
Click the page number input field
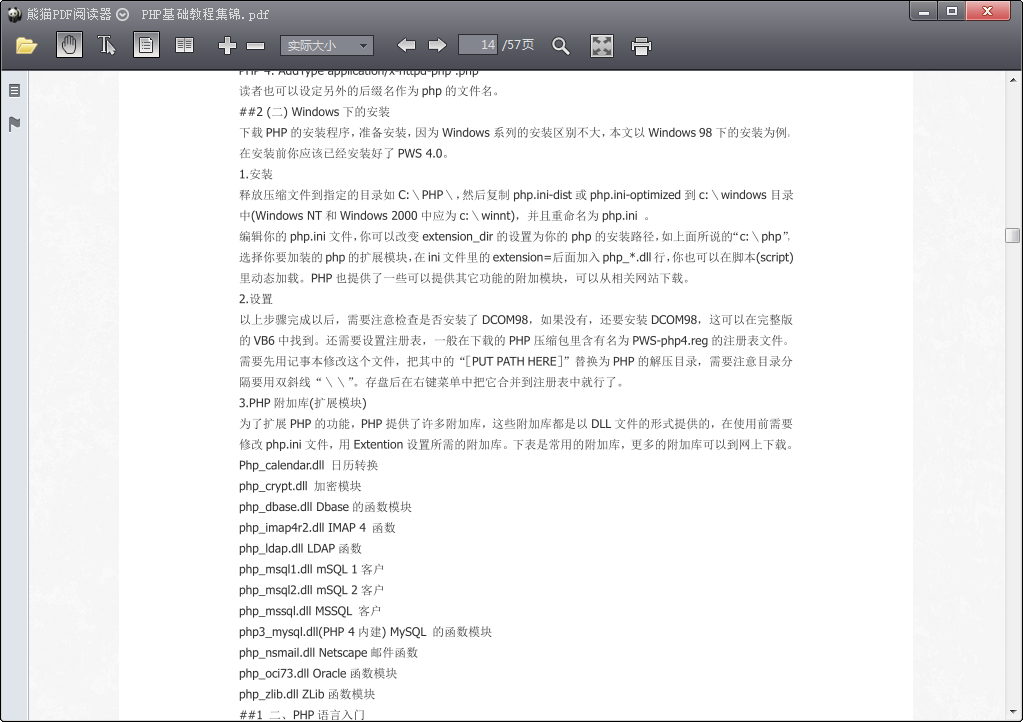coord(478,45)
